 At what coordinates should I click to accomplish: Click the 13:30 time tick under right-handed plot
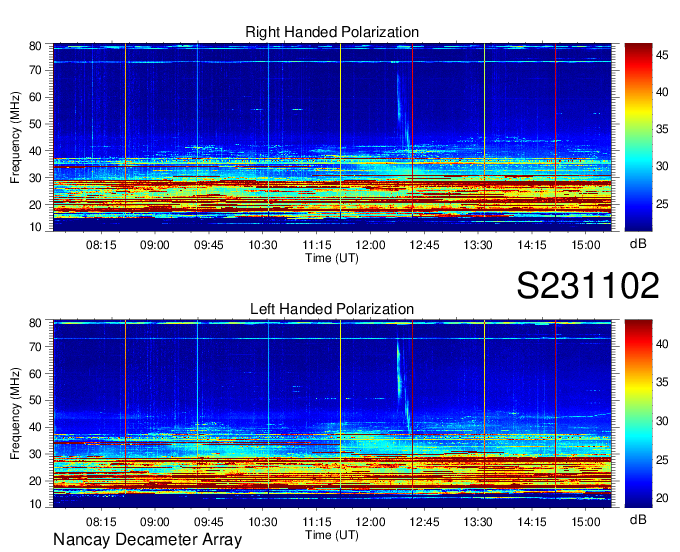[x=478, y=245]
